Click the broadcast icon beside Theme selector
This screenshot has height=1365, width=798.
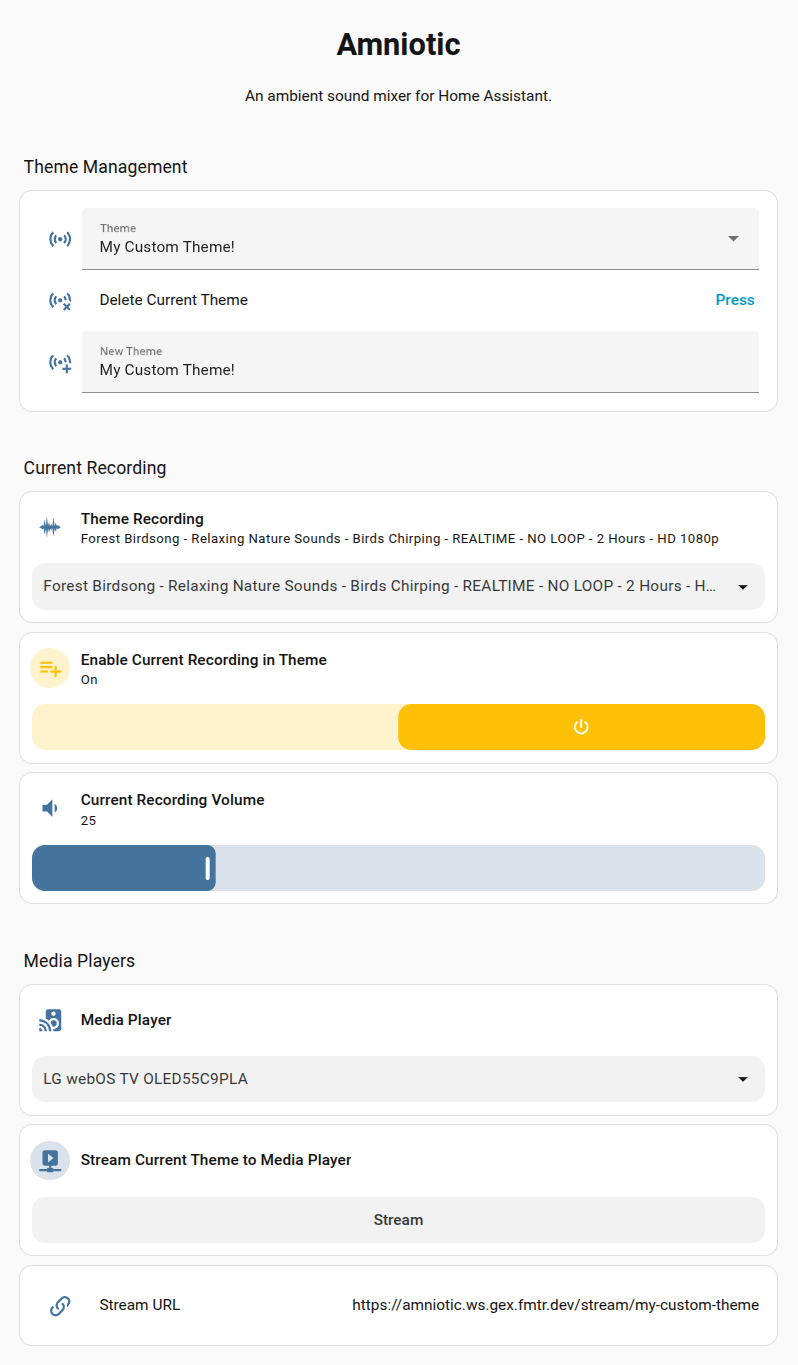[60, 239]
